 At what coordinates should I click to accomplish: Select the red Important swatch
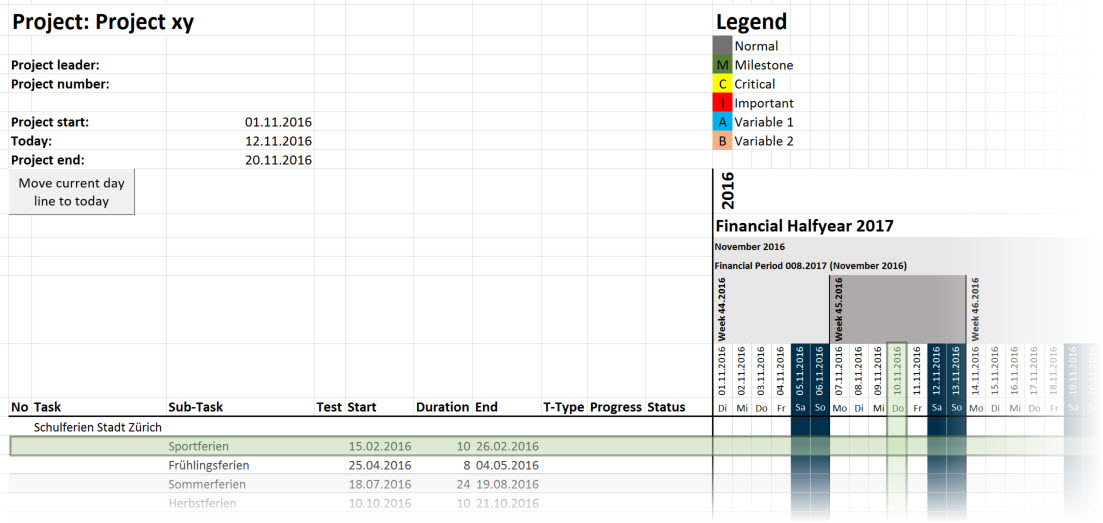click(722, 103)
